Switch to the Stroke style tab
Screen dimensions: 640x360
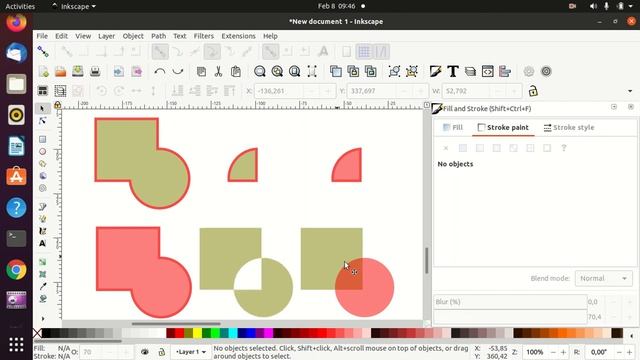(x=569, y=127)
